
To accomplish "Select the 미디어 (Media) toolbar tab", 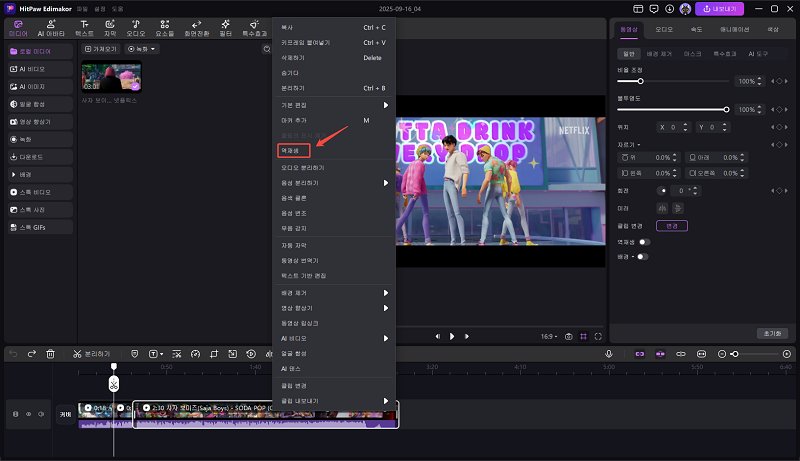I will click(x=18, y=28).
